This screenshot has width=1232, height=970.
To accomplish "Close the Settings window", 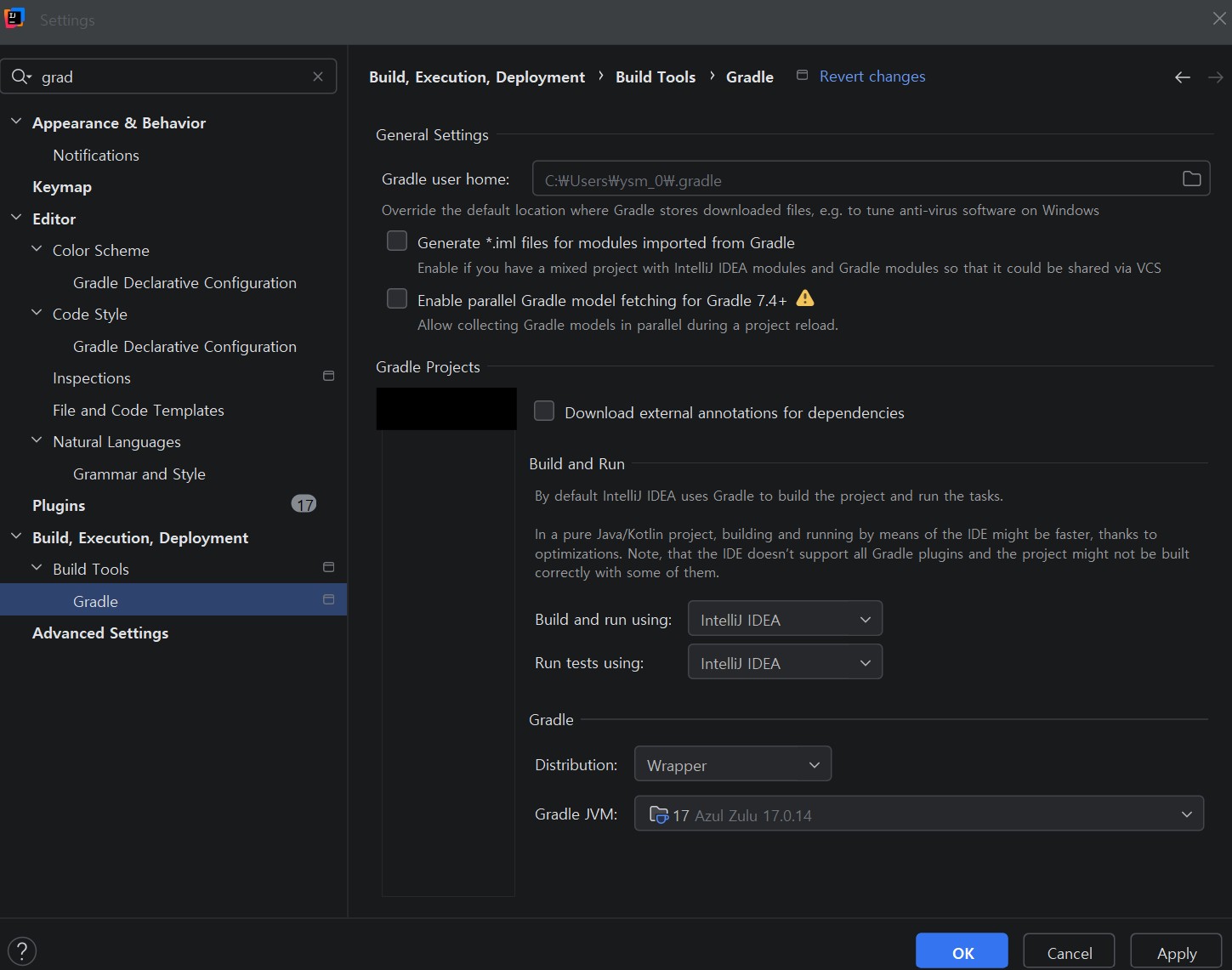I will coord(1219,19).
